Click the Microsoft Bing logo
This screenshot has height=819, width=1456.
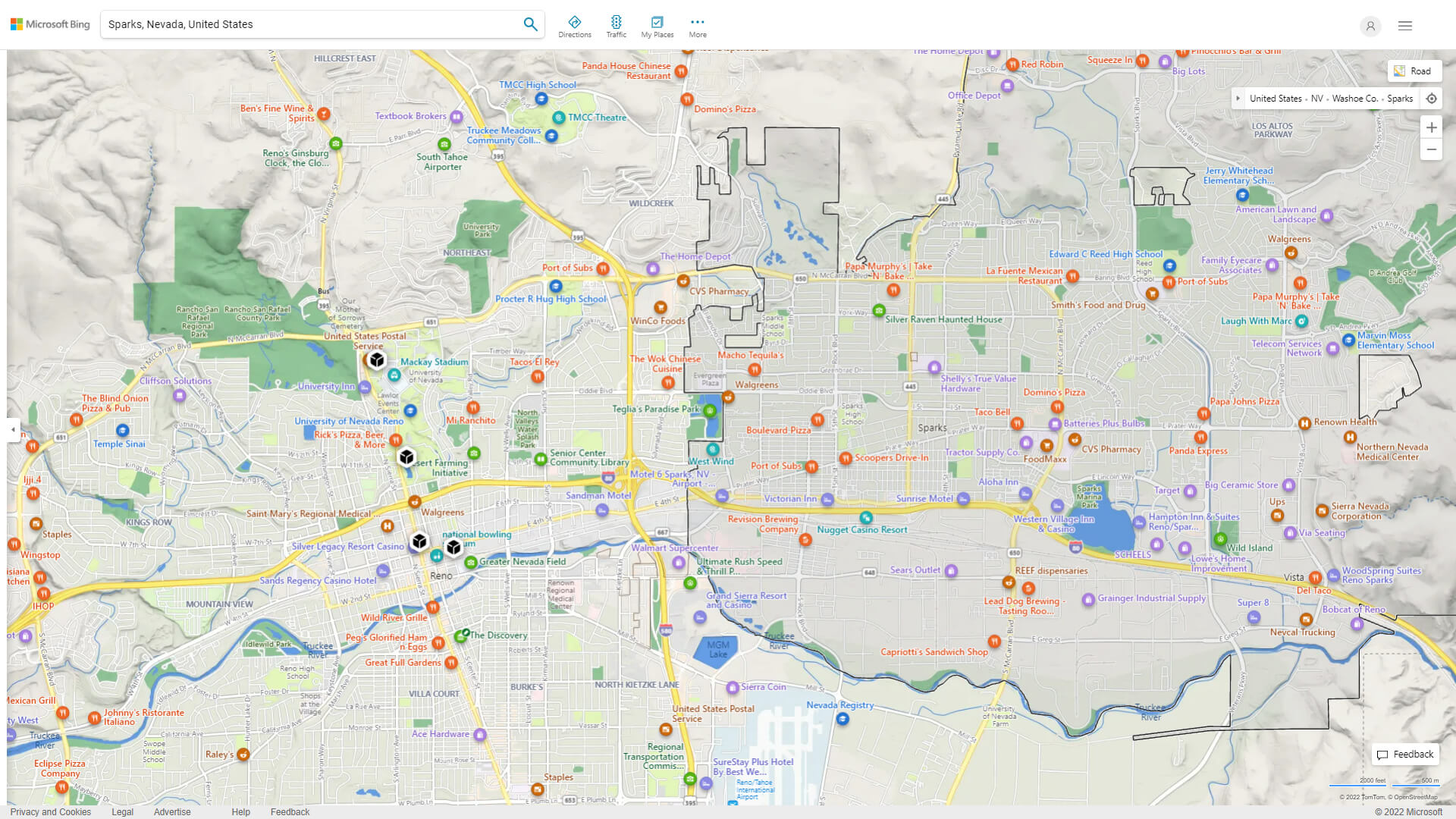49,24
